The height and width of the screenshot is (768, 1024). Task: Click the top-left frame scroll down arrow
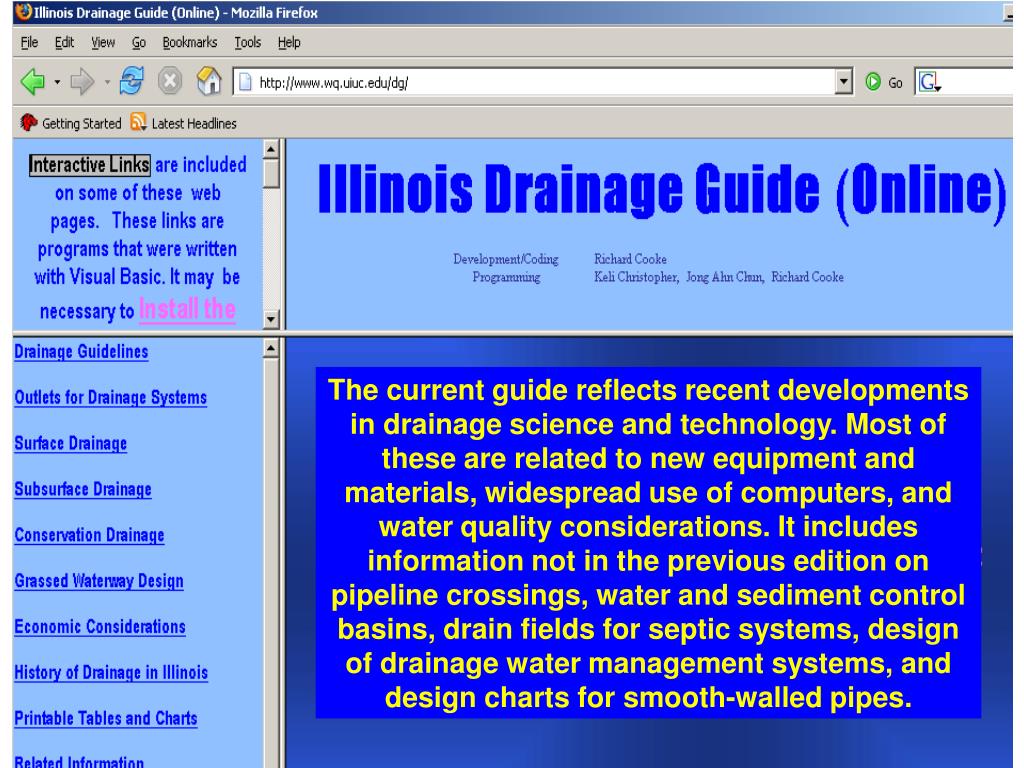tap(271, 319)
